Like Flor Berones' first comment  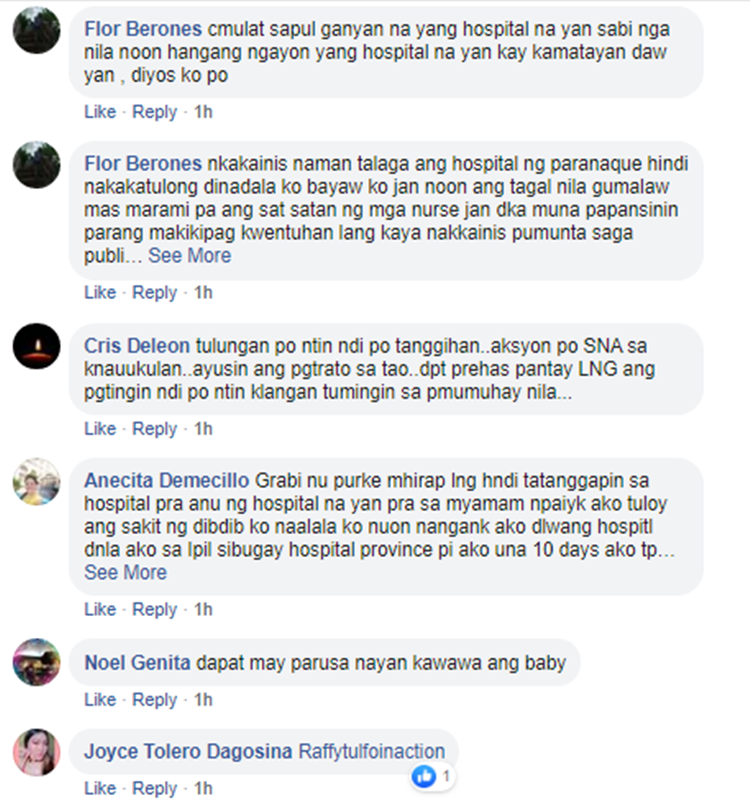(x=100, y=111)
